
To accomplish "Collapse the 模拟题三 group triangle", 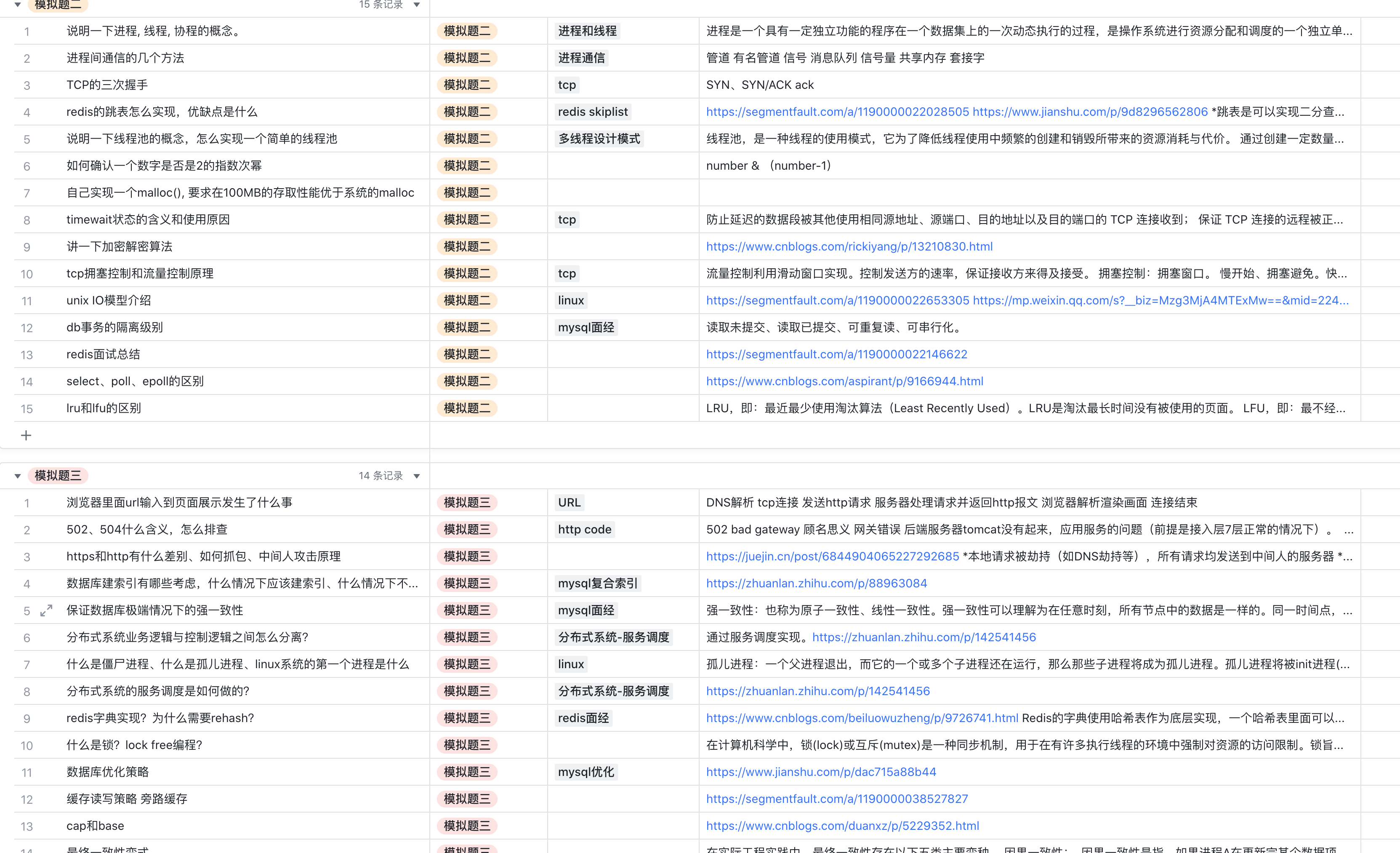I will 18,476.
